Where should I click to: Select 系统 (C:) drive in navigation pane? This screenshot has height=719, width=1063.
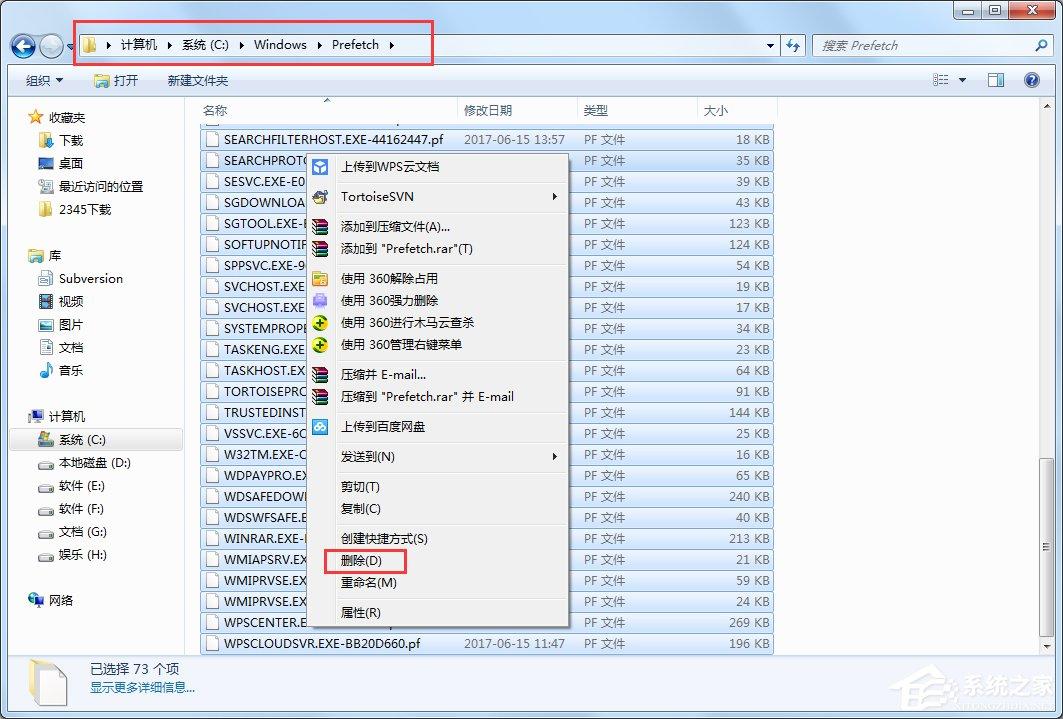click(96, 440)
